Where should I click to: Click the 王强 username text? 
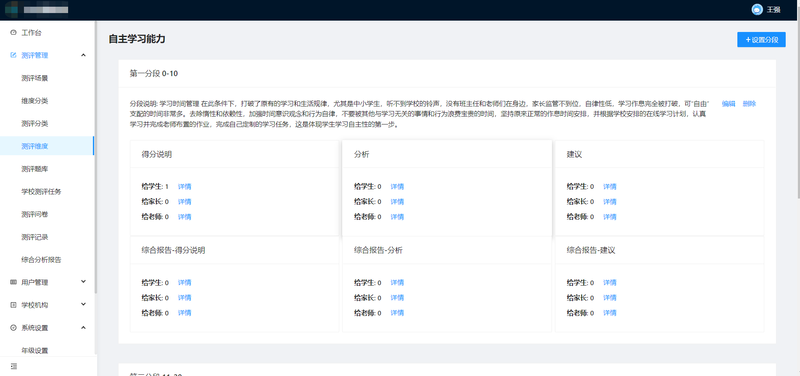click(773, 10)
